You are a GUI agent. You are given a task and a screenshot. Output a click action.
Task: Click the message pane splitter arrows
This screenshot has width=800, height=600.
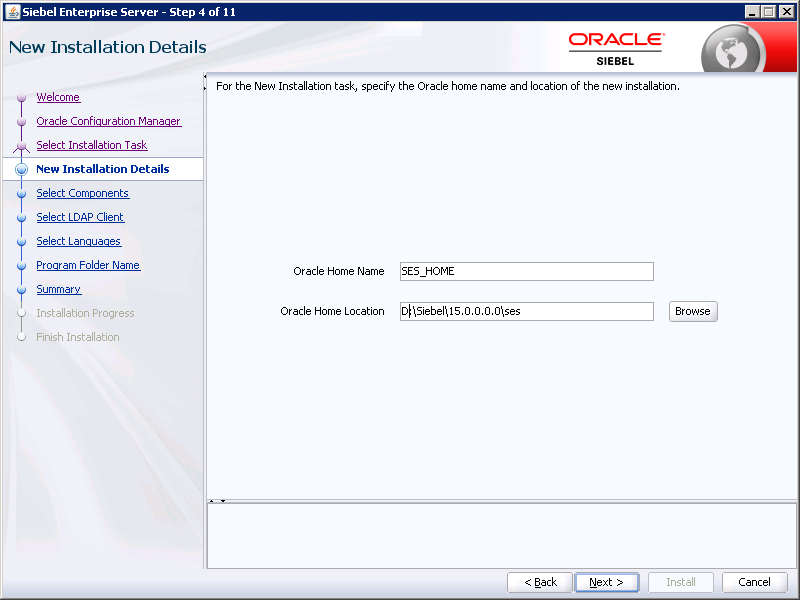217,501
